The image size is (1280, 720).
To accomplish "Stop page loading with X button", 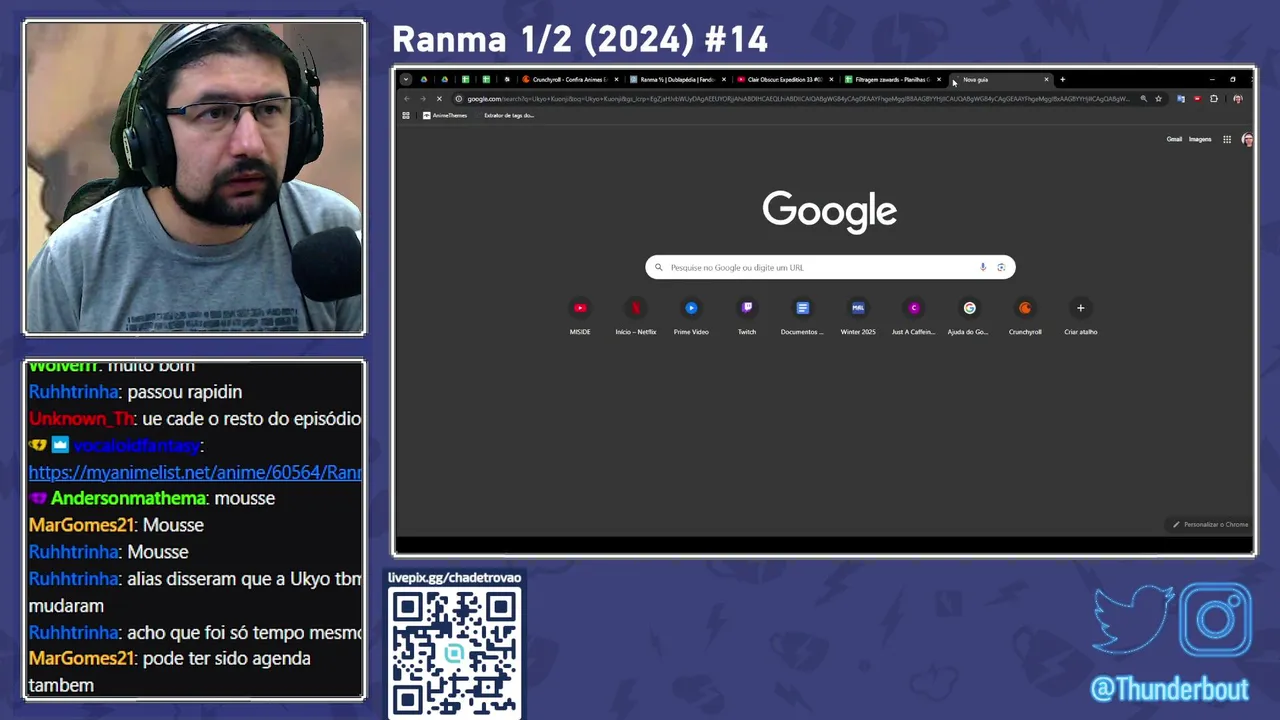I will (438, 99).
